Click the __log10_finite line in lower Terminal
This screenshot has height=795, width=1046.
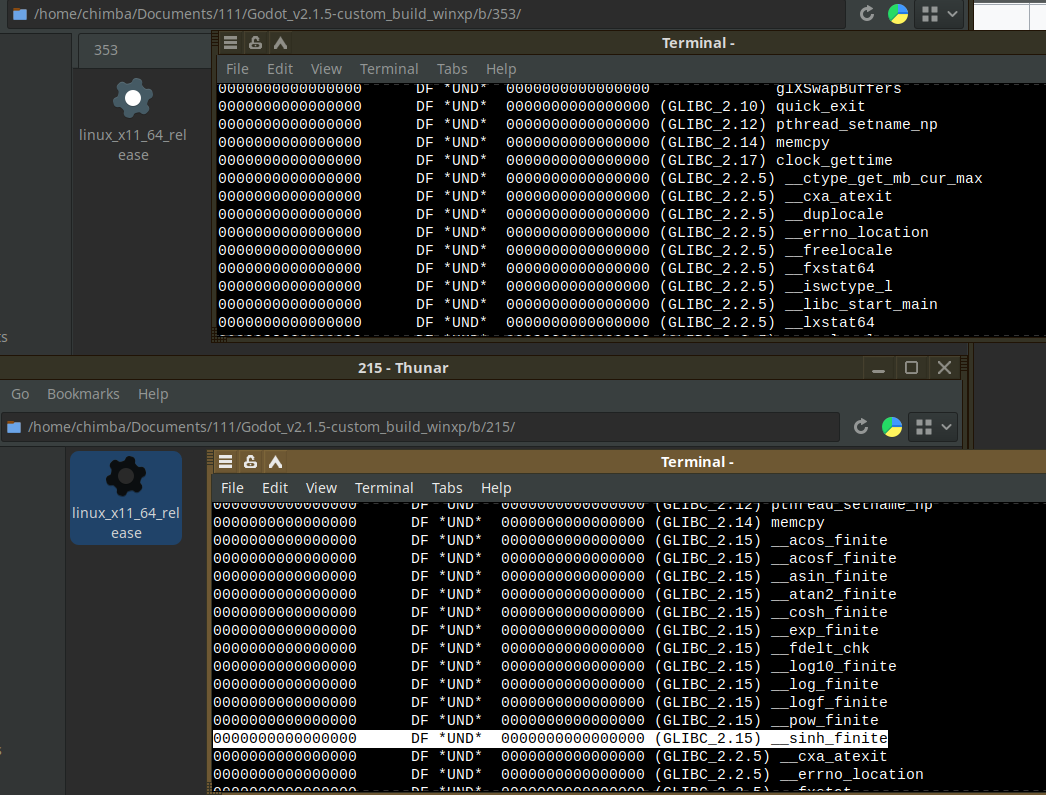[555, 666]
